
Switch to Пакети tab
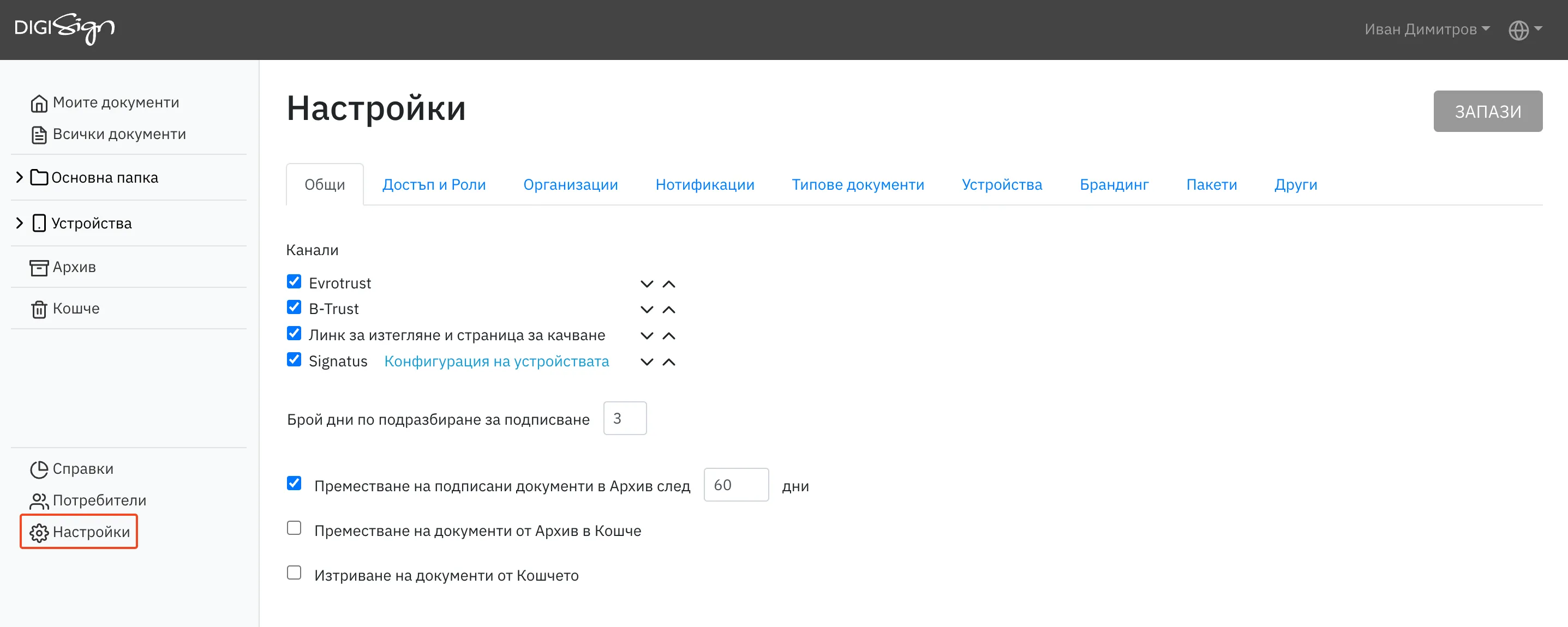[1211, 184]
